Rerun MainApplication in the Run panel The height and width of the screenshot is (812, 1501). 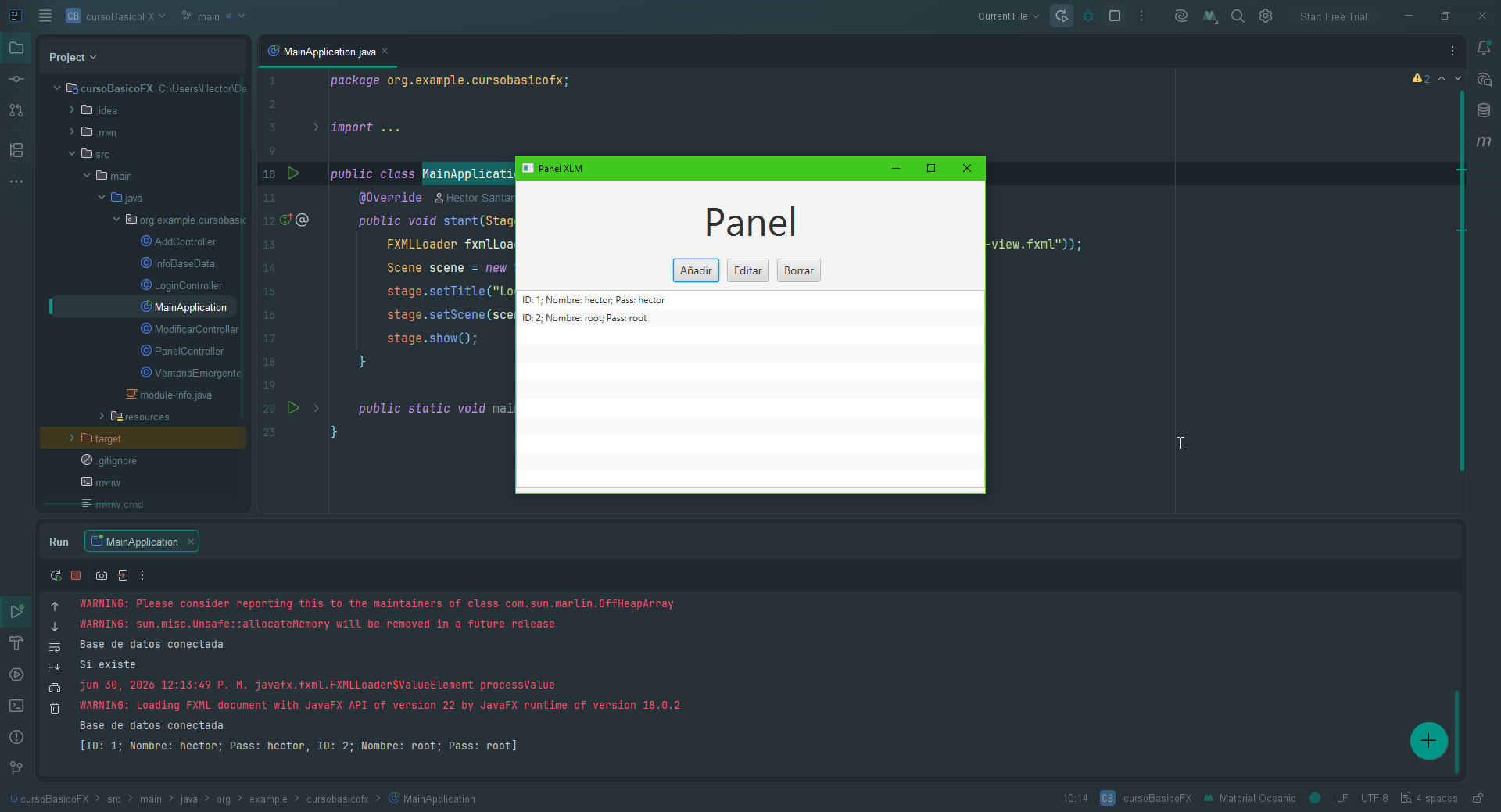(x=56, y=575)
